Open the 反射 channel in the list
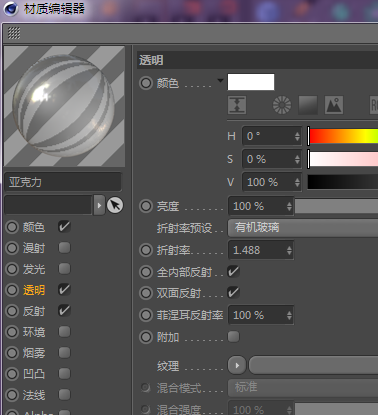Image resolution: width=378 pixels, height=415 pixels. [34, 311]
